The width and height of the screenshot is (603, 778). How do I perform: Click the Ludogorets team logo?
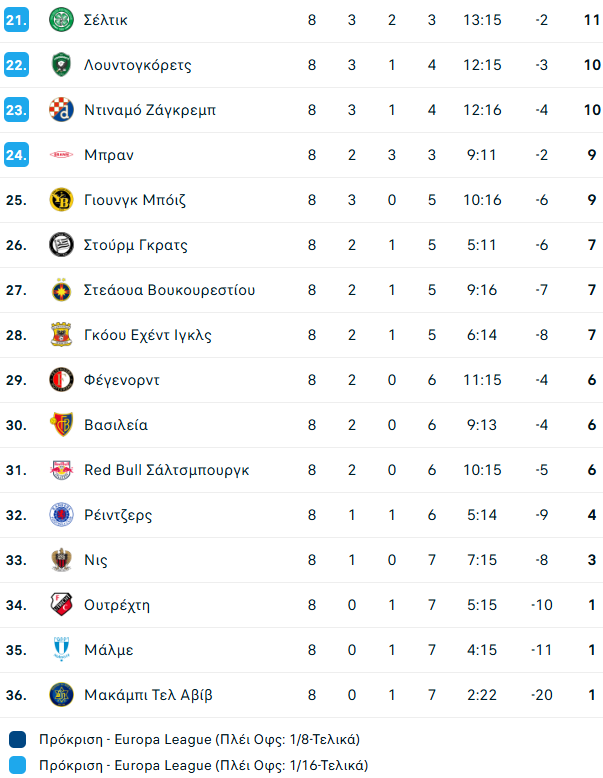coord(61,65)
